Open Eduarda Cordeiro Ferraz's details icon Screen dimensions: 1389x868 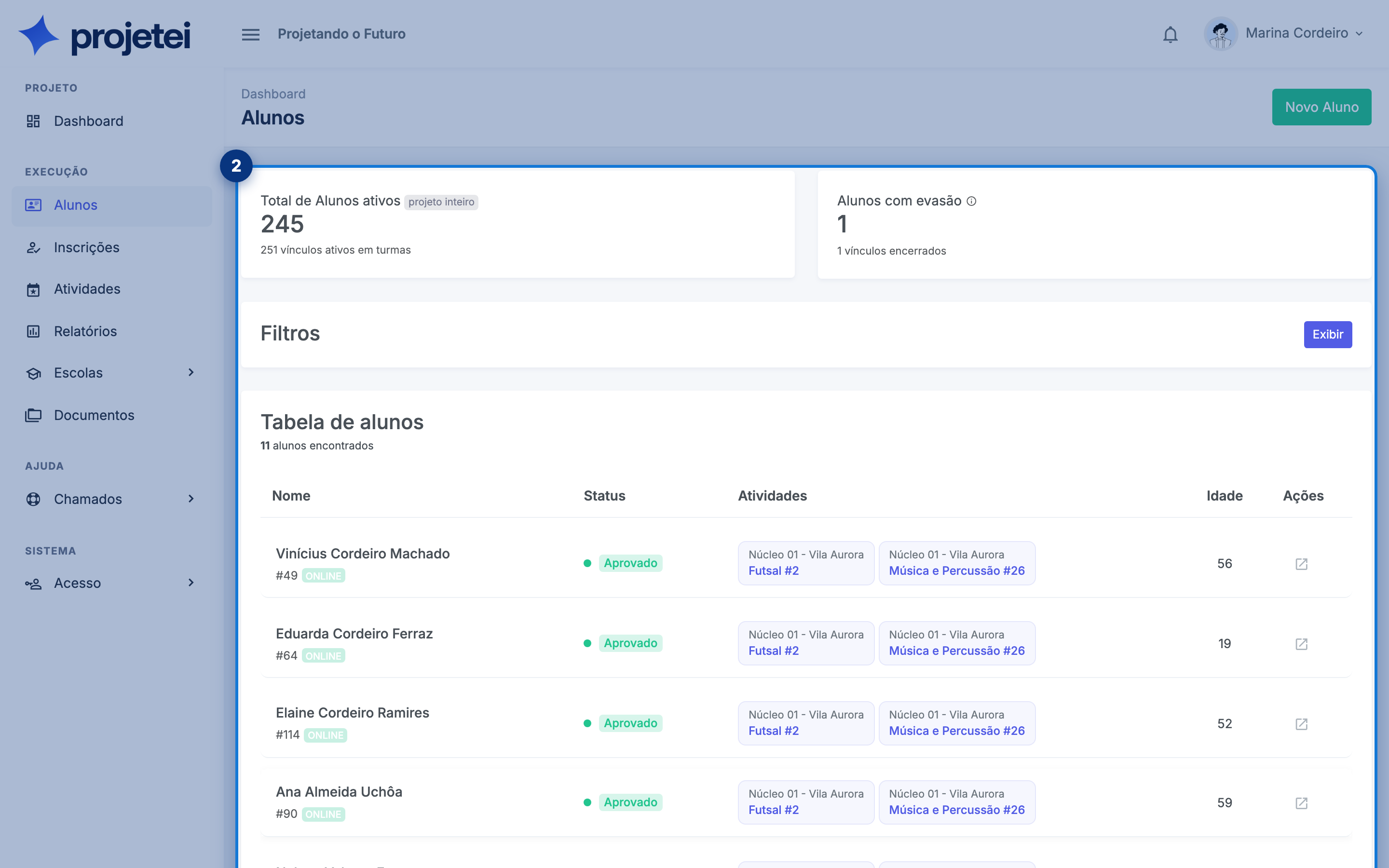tap(1301, 644)
